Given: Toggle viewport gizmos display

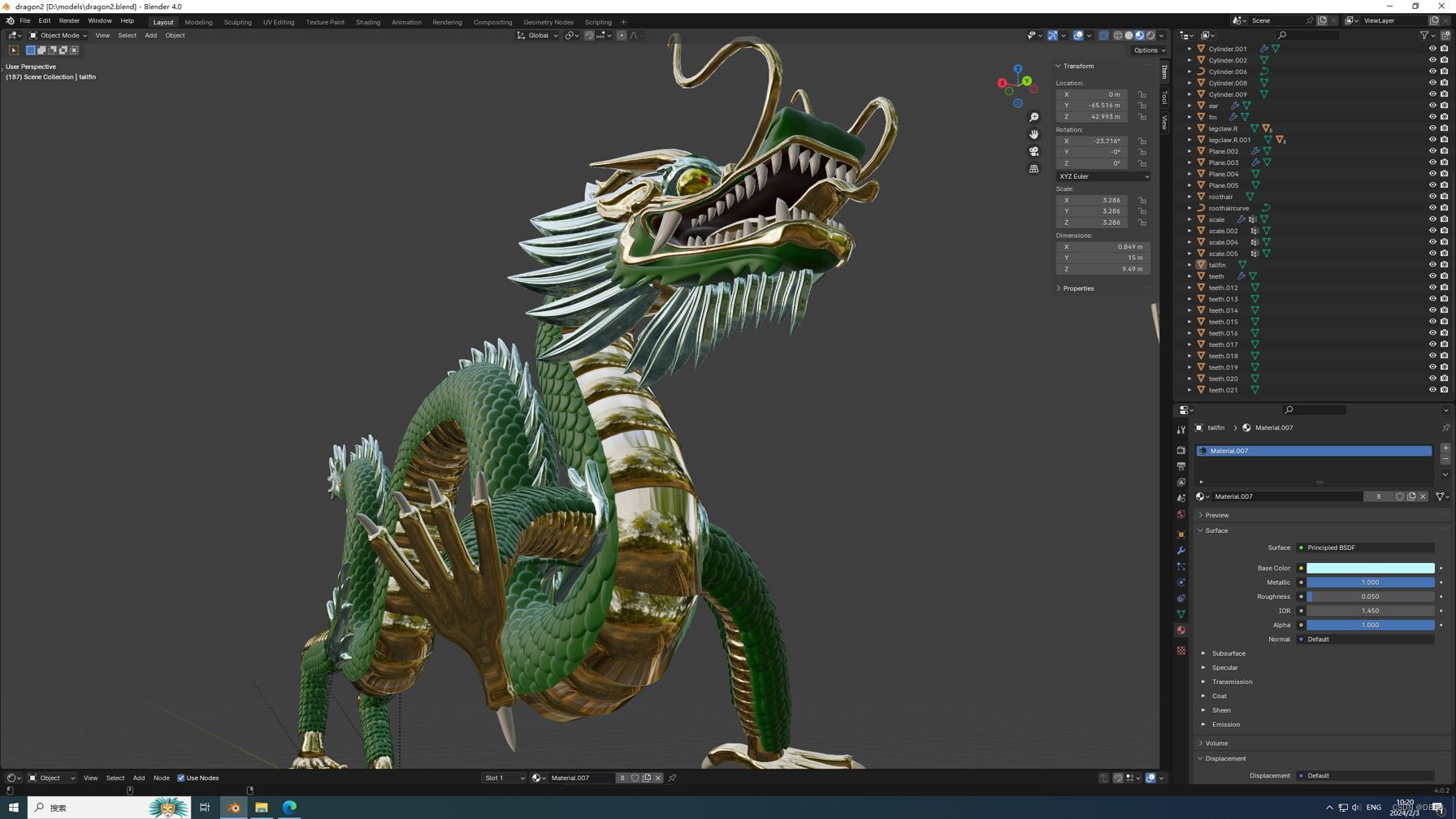Looking at the screenshot, I should click(1052, 36).
